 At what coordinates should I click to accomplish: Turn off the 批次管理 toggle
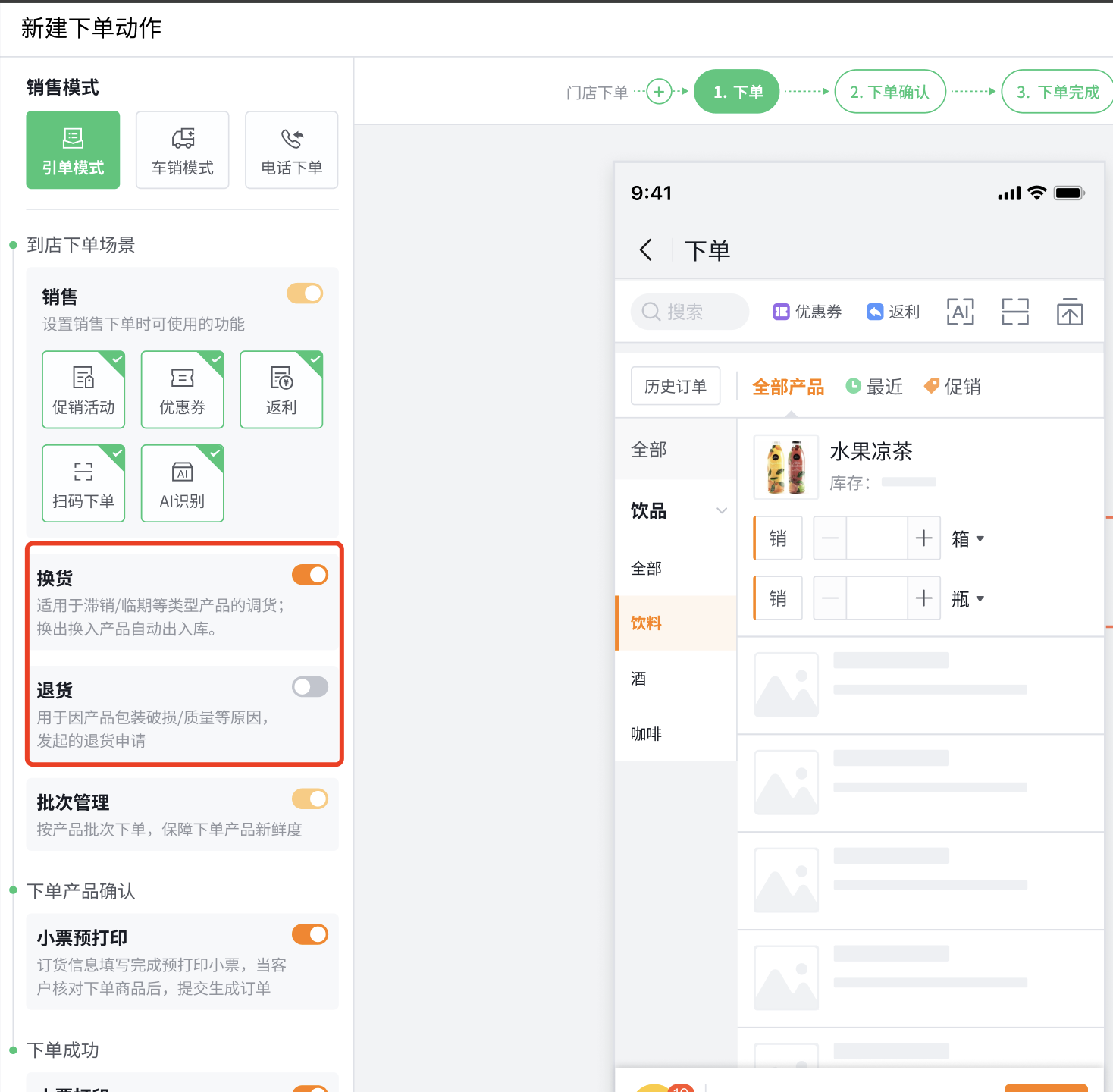tap(310, 799)
